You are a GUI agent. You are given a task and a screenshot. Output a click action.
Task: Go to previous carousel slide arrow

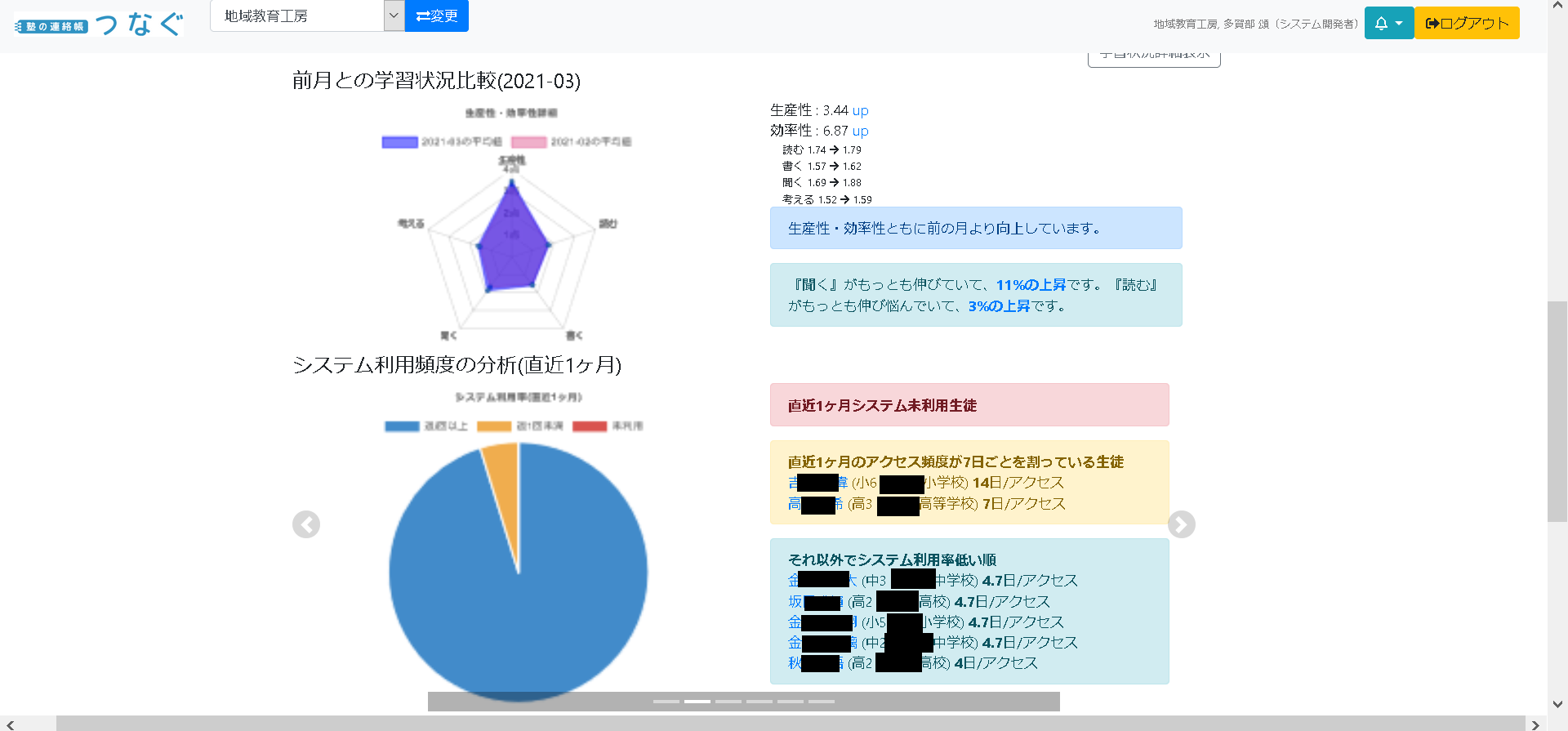(306, 524)
